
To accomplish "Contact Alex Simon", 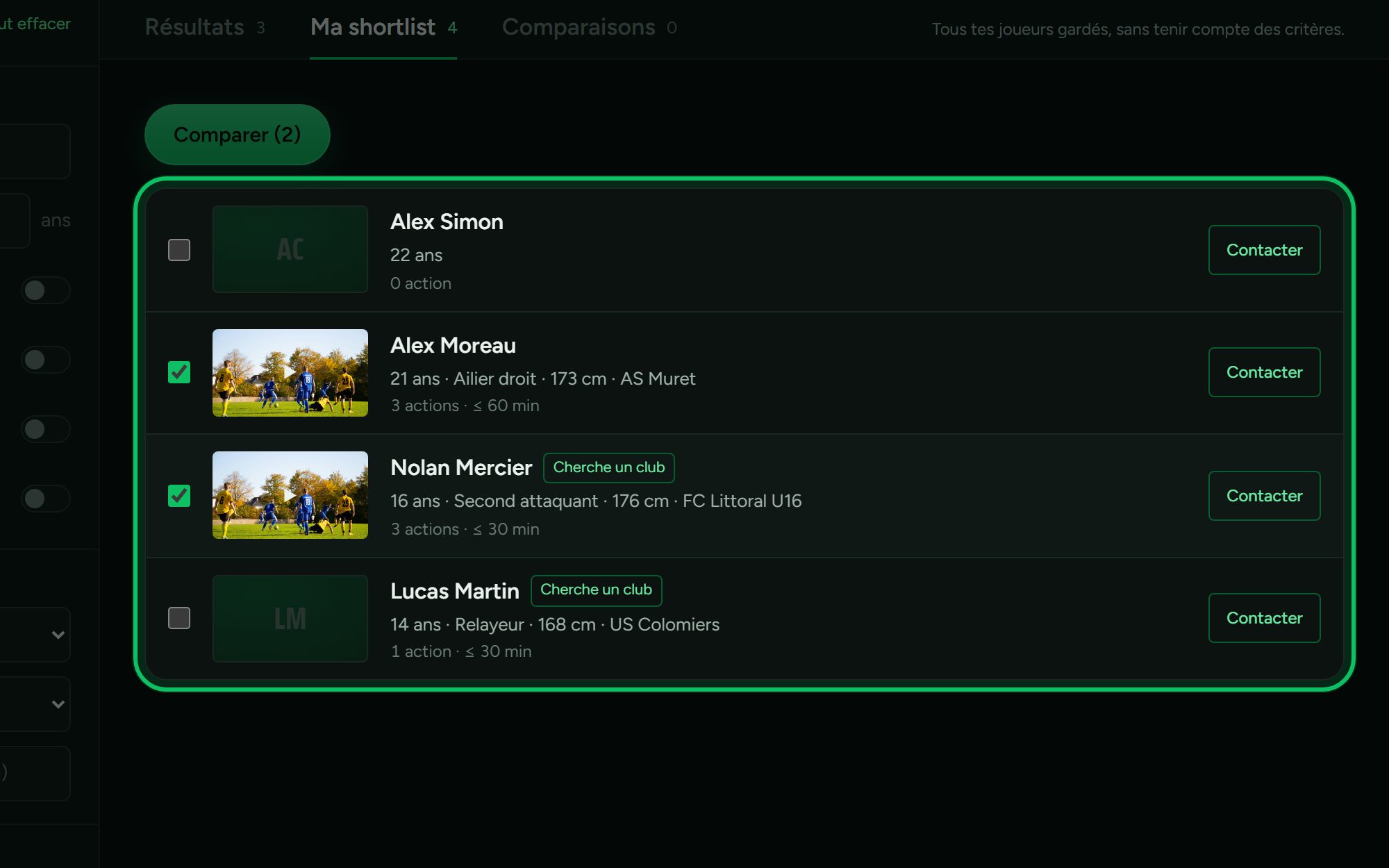I will [x=1264, y=250].
